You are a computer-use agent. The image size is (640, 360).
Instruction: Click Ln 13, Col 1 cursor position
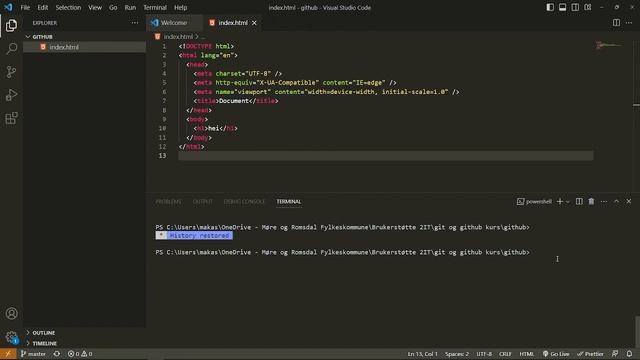pyautogui.click(x=422, y=354)
